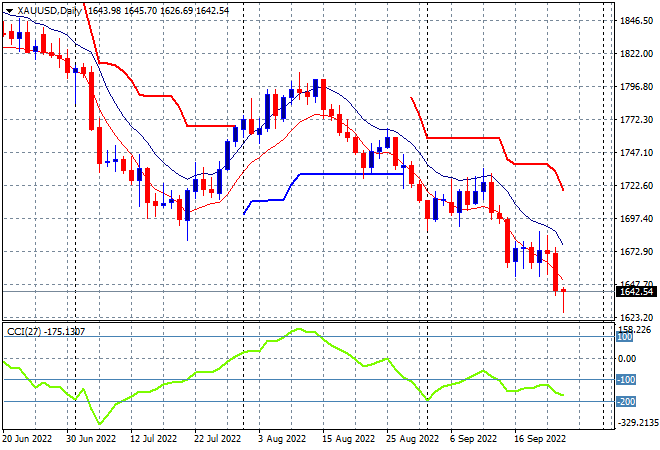660x450 pixels.
Task: Click the CCI -200 level marker
Action: (626, 402)
